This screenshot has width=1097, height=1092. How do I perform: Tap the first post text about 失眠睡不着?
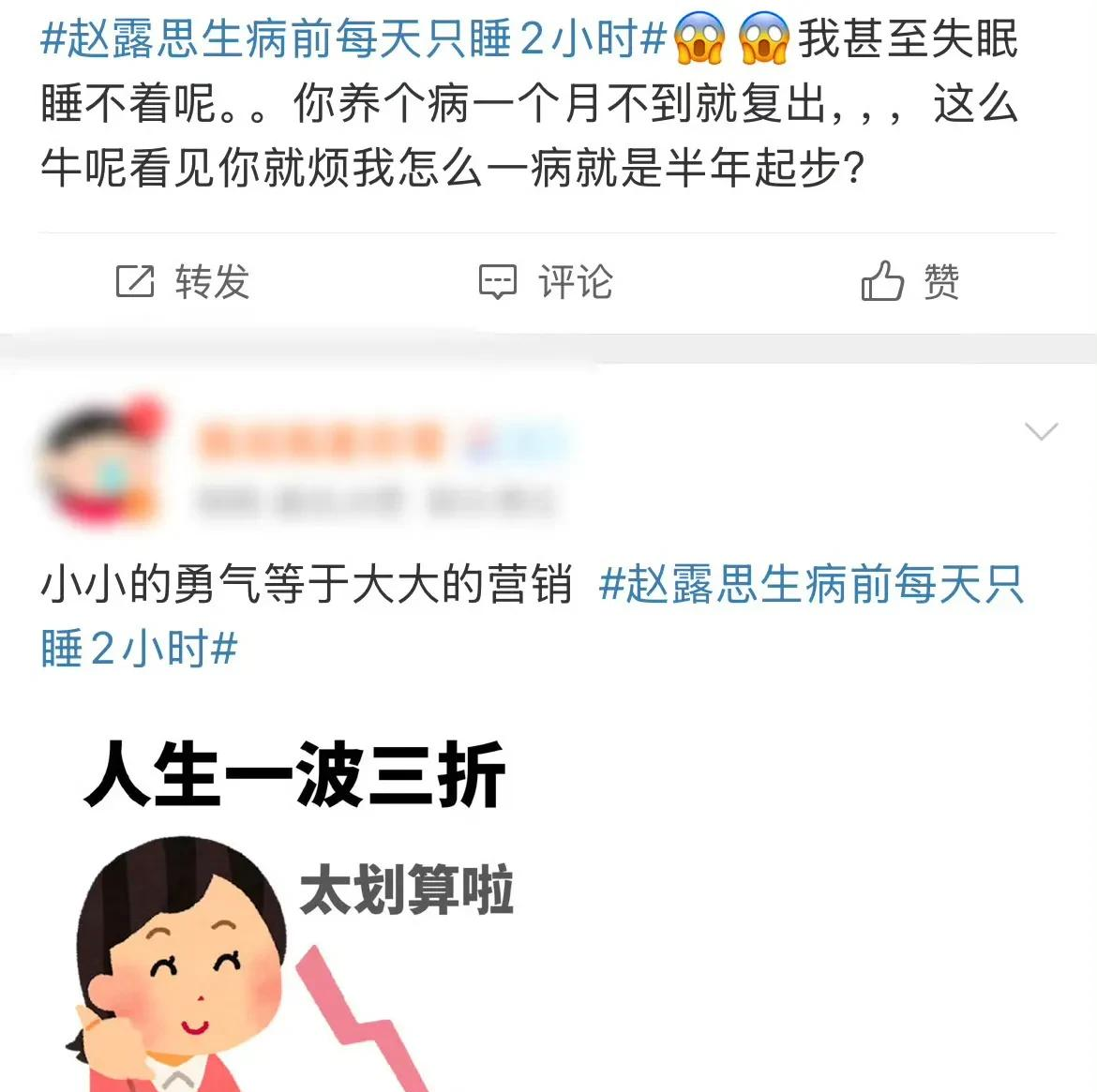[529, 103]
